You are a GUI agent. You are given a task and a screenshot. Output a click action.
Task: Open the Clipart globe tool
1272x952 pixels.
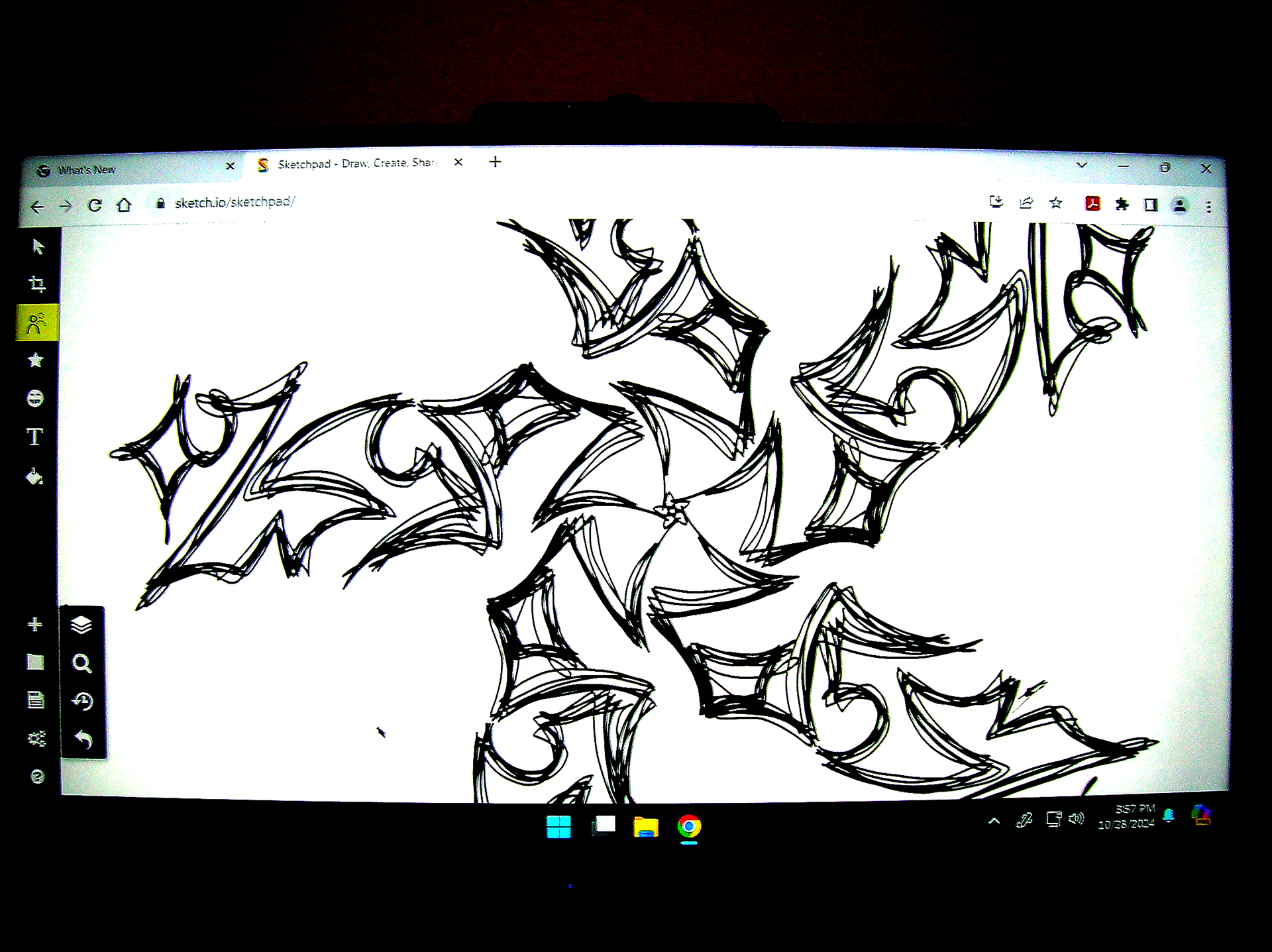pos(35,398)
